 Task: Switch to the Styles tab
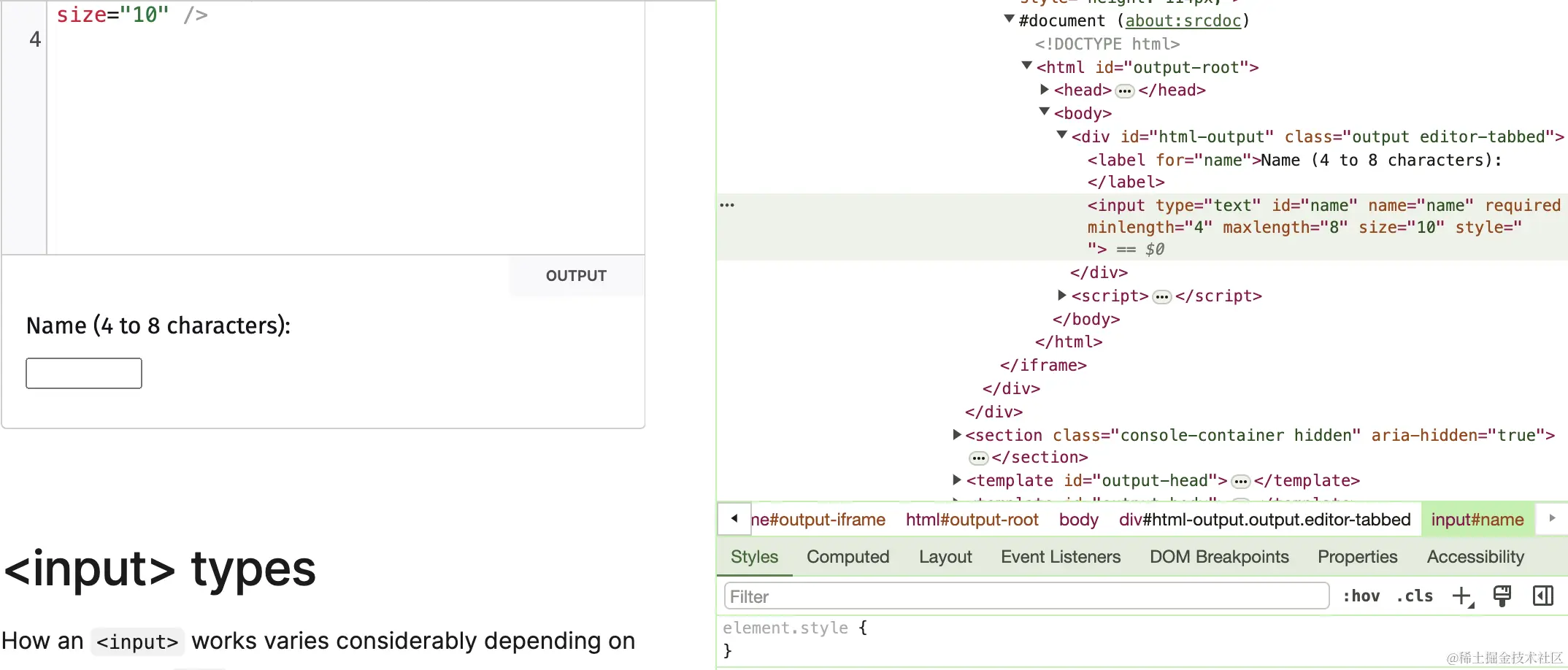pos(755,557)
